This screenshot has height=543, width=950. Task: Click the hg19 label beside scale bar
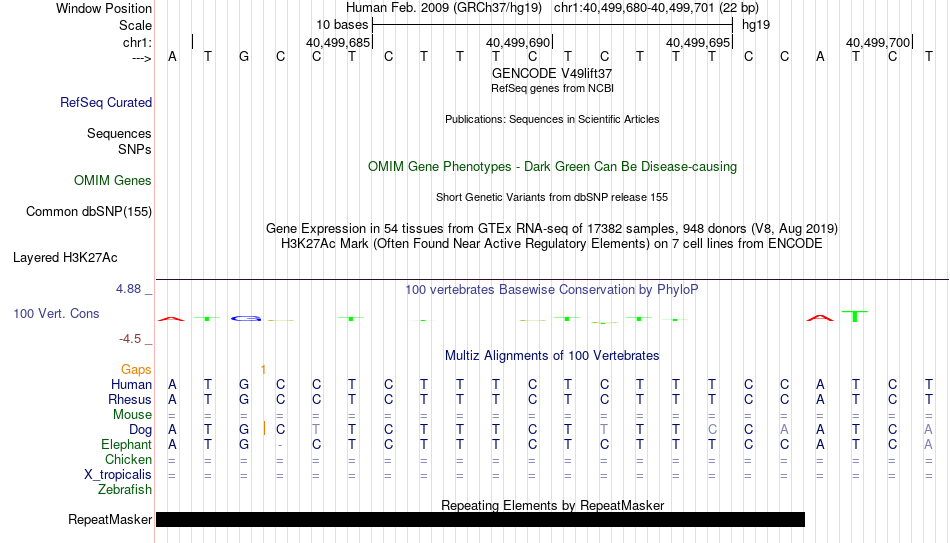(x=756, y=25)
